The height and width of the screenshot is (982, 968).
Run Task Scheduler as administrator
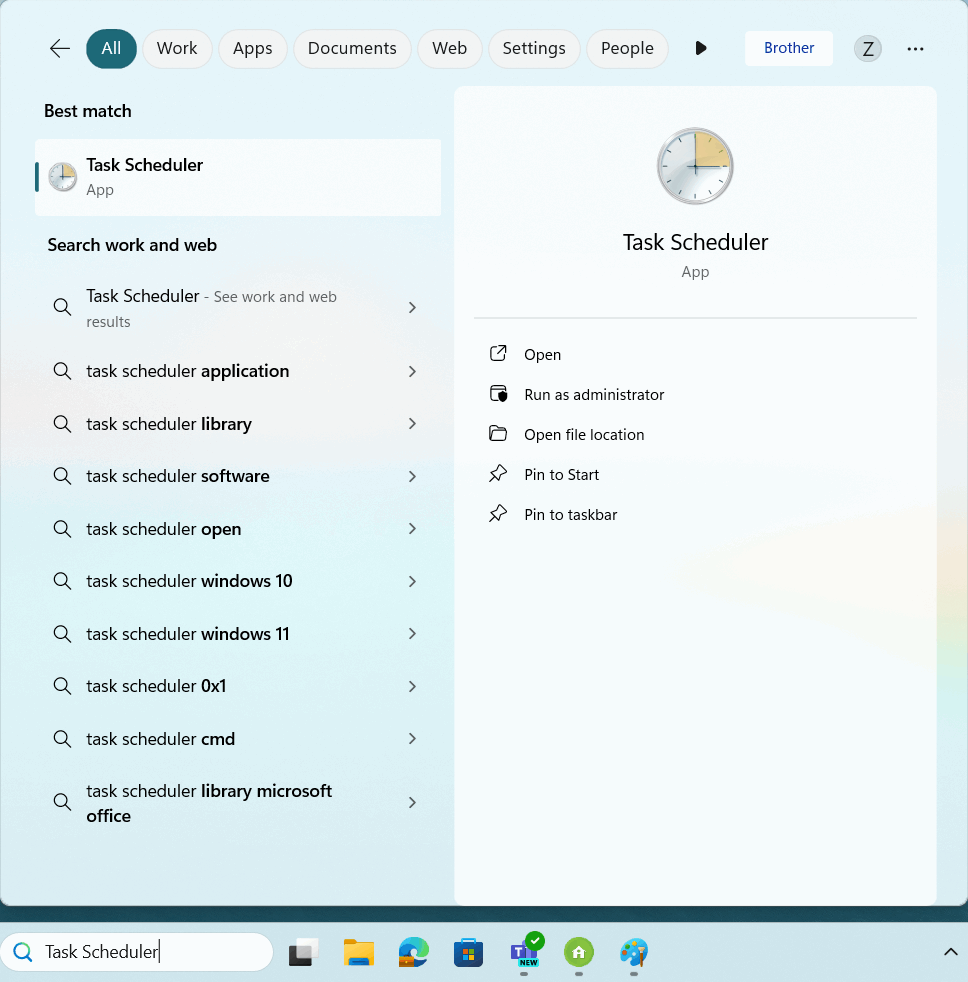pos(594,395)
